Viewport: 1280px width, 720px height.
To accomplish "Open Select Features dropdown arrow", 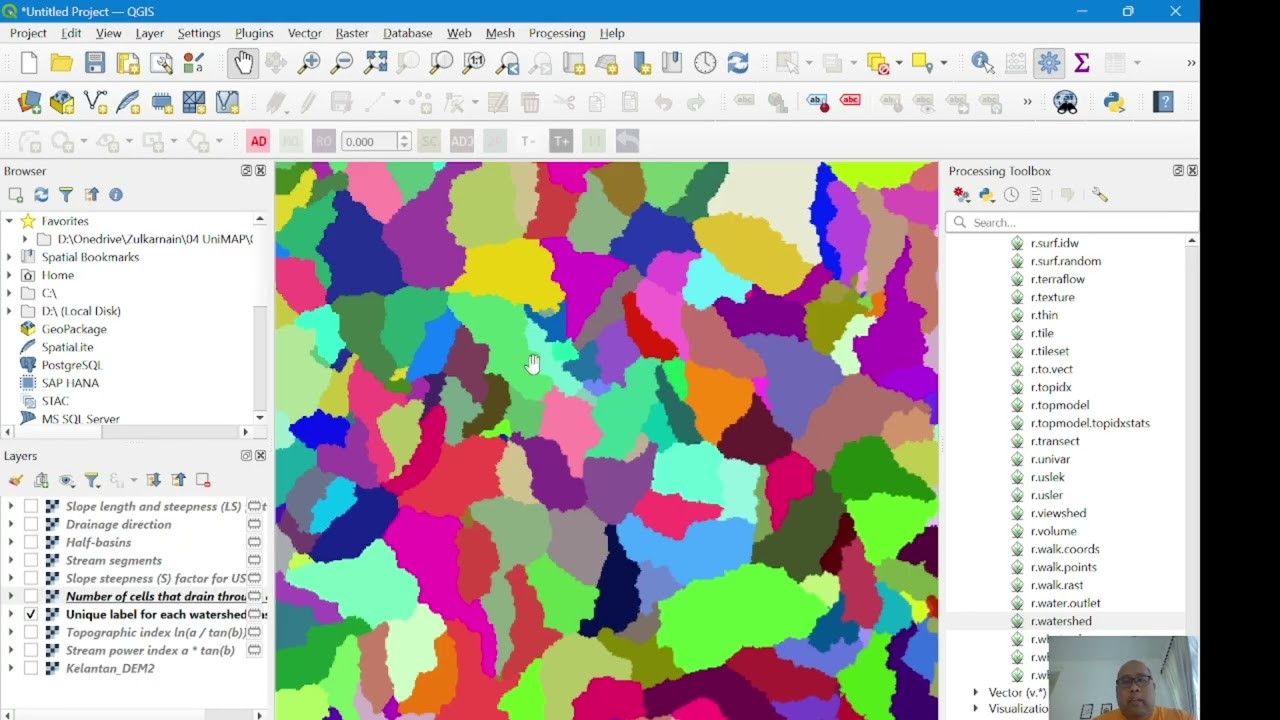I will pyautogui.click(x=811, y=63).
